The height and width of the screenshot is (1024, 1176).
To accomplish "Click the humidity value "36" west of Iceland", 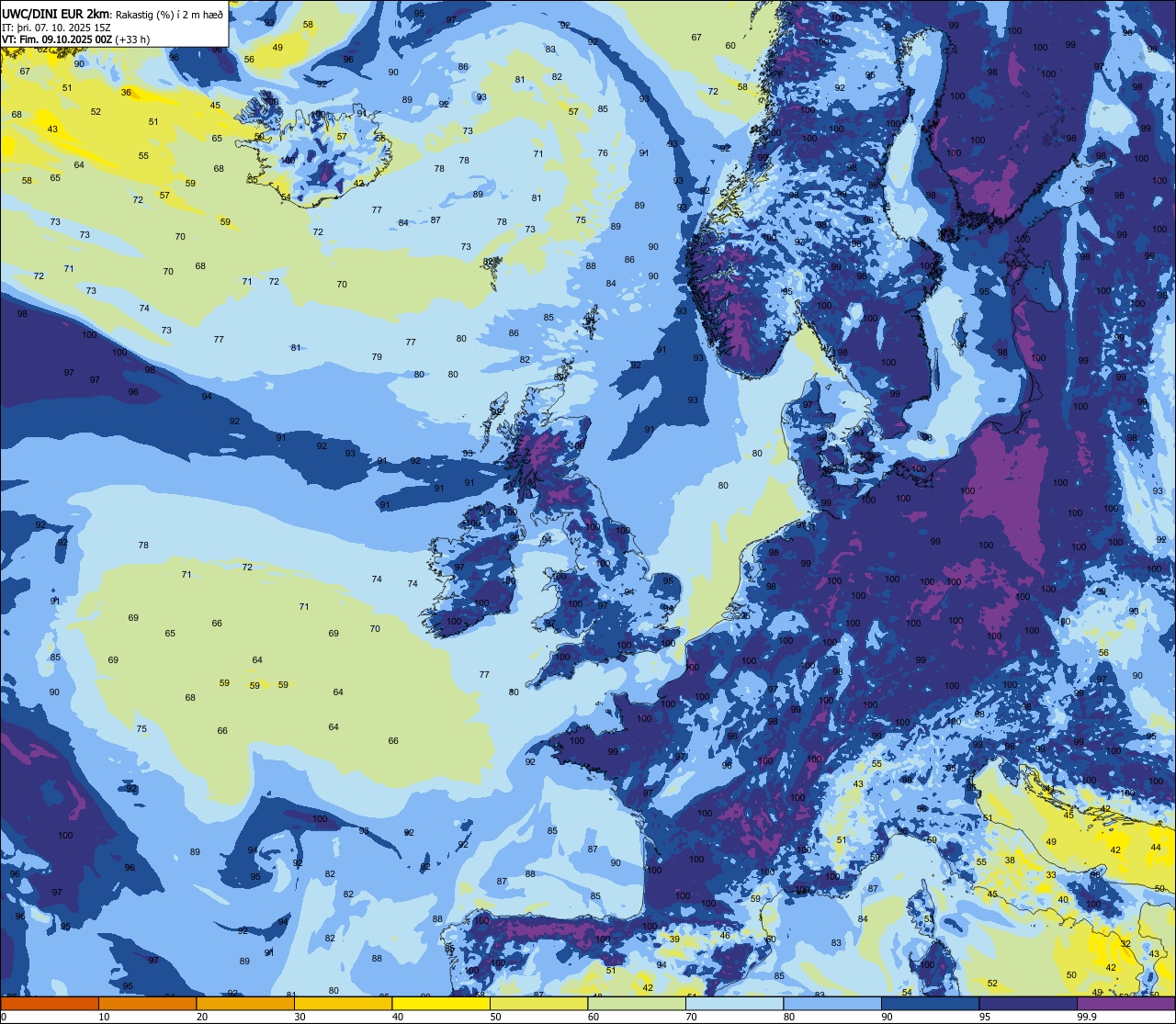I will click(126, 92).
